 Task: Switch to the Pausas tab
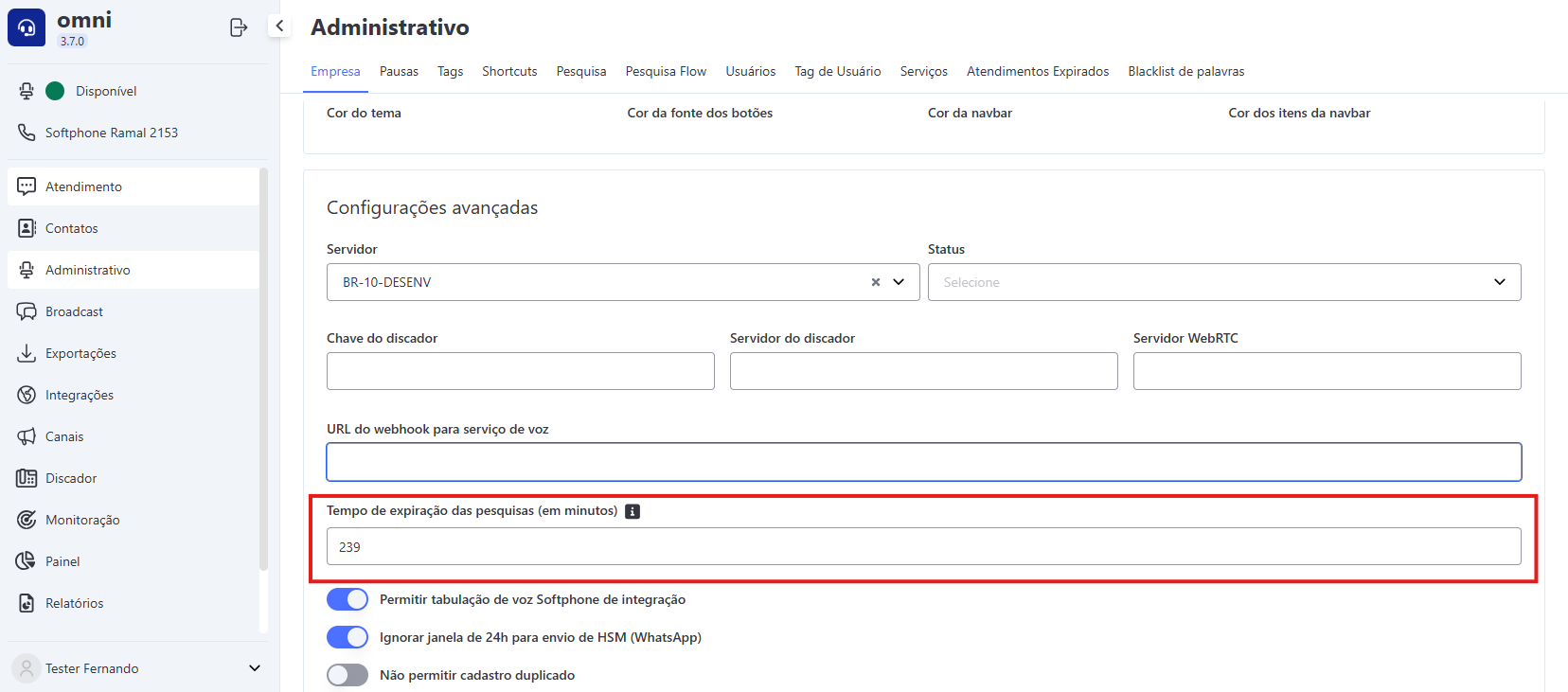pyautogui.click(x=399, y=72)
